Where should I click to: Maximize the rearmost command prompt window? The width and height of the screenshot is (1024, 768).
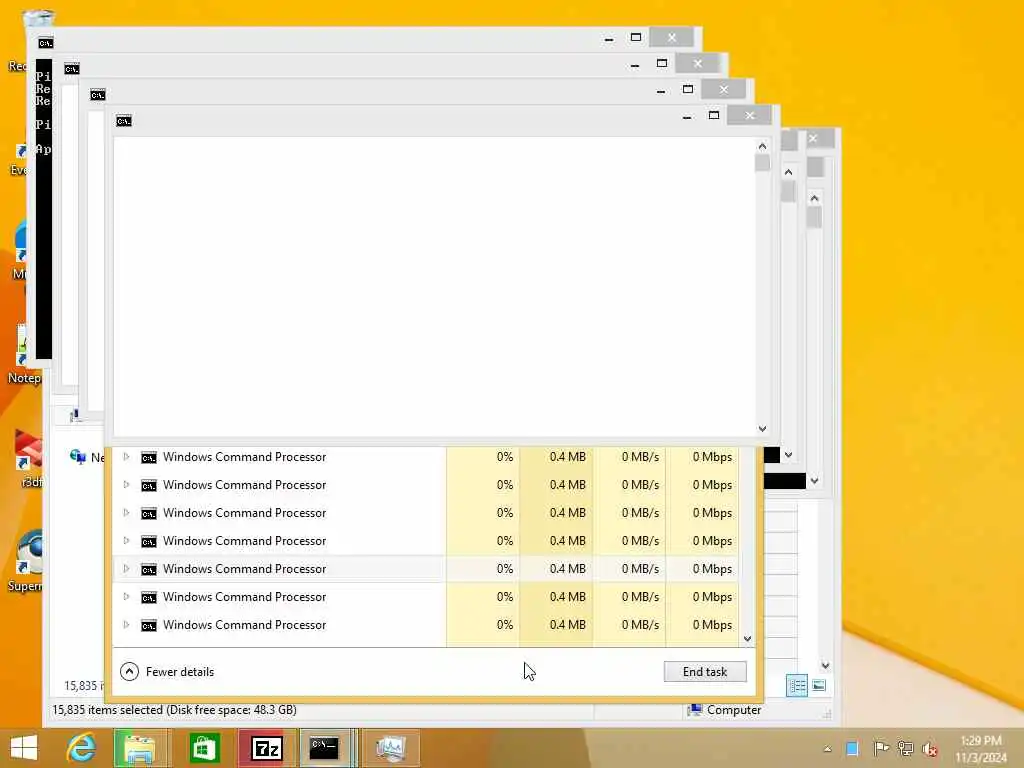635,37
